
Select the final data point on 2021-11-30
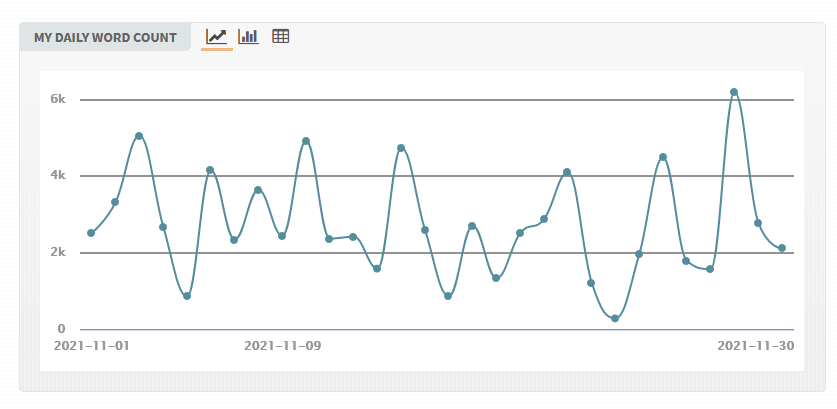tap(782, 248)
